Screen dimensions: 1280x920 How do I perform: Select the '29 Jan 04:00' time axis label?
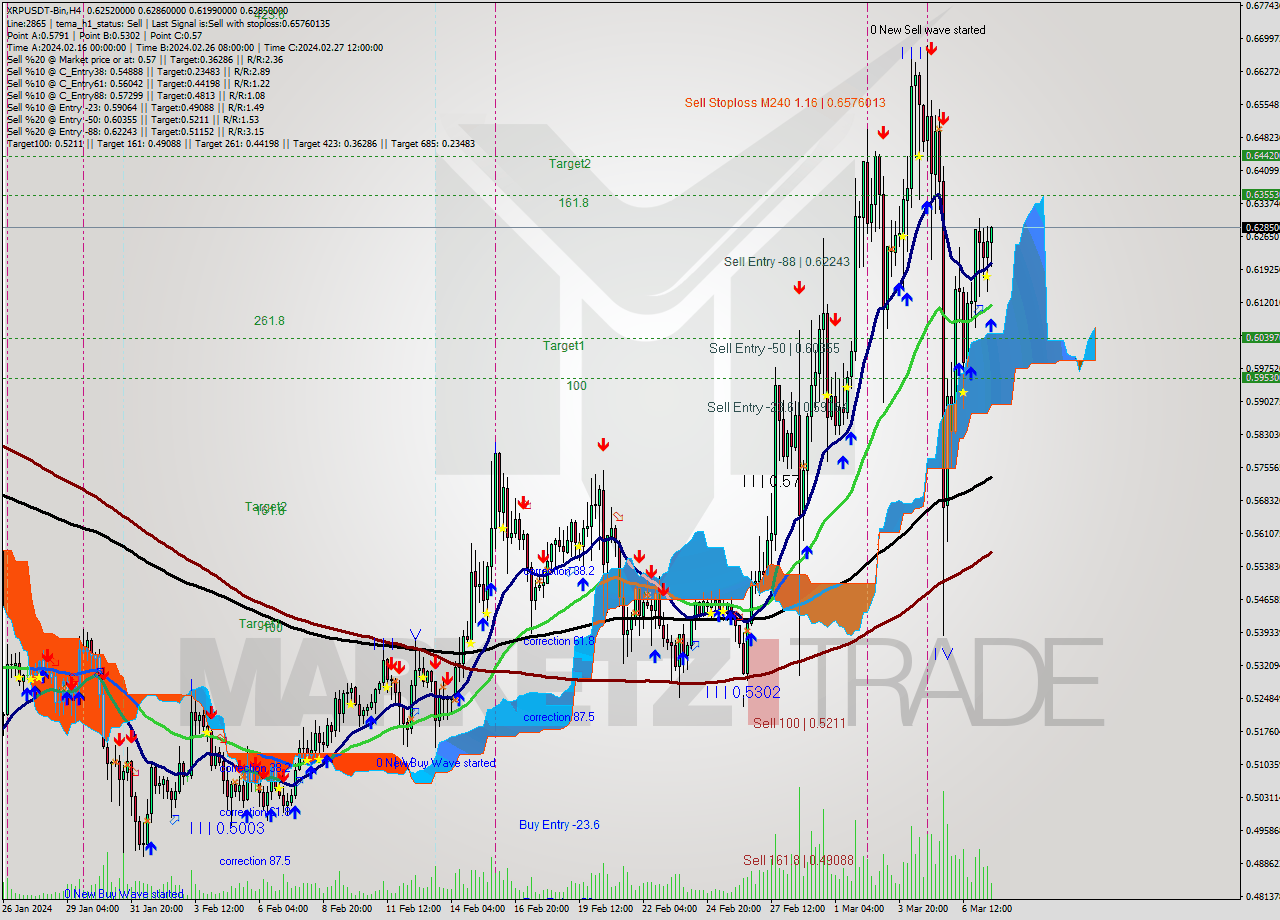tap(93, 909)
